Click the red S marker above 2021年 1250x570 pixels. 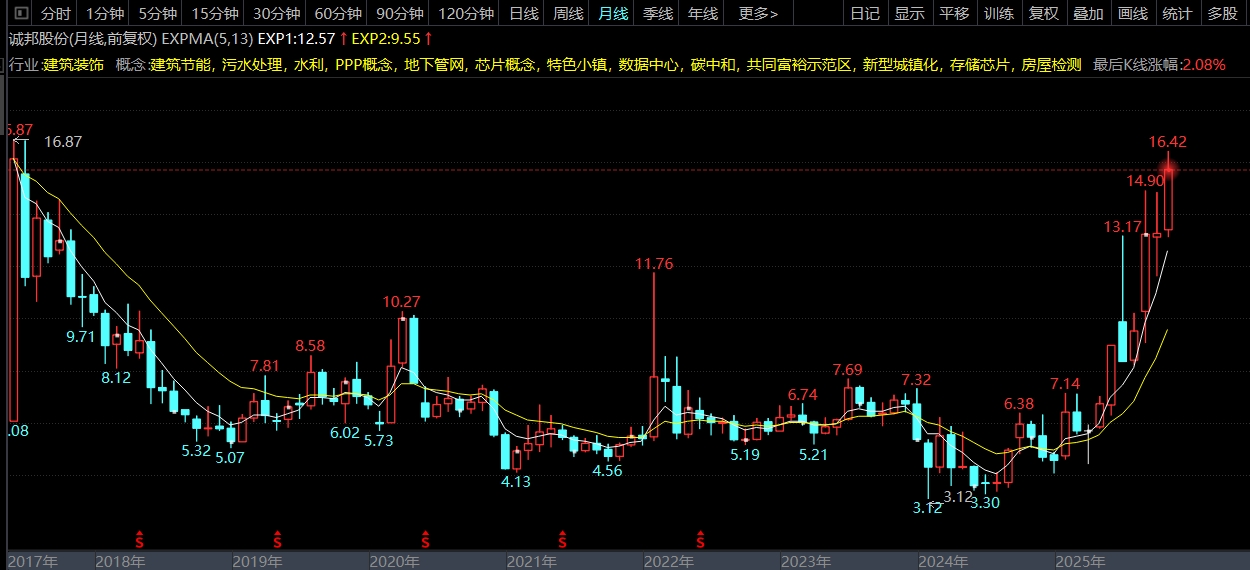[563, 538]
